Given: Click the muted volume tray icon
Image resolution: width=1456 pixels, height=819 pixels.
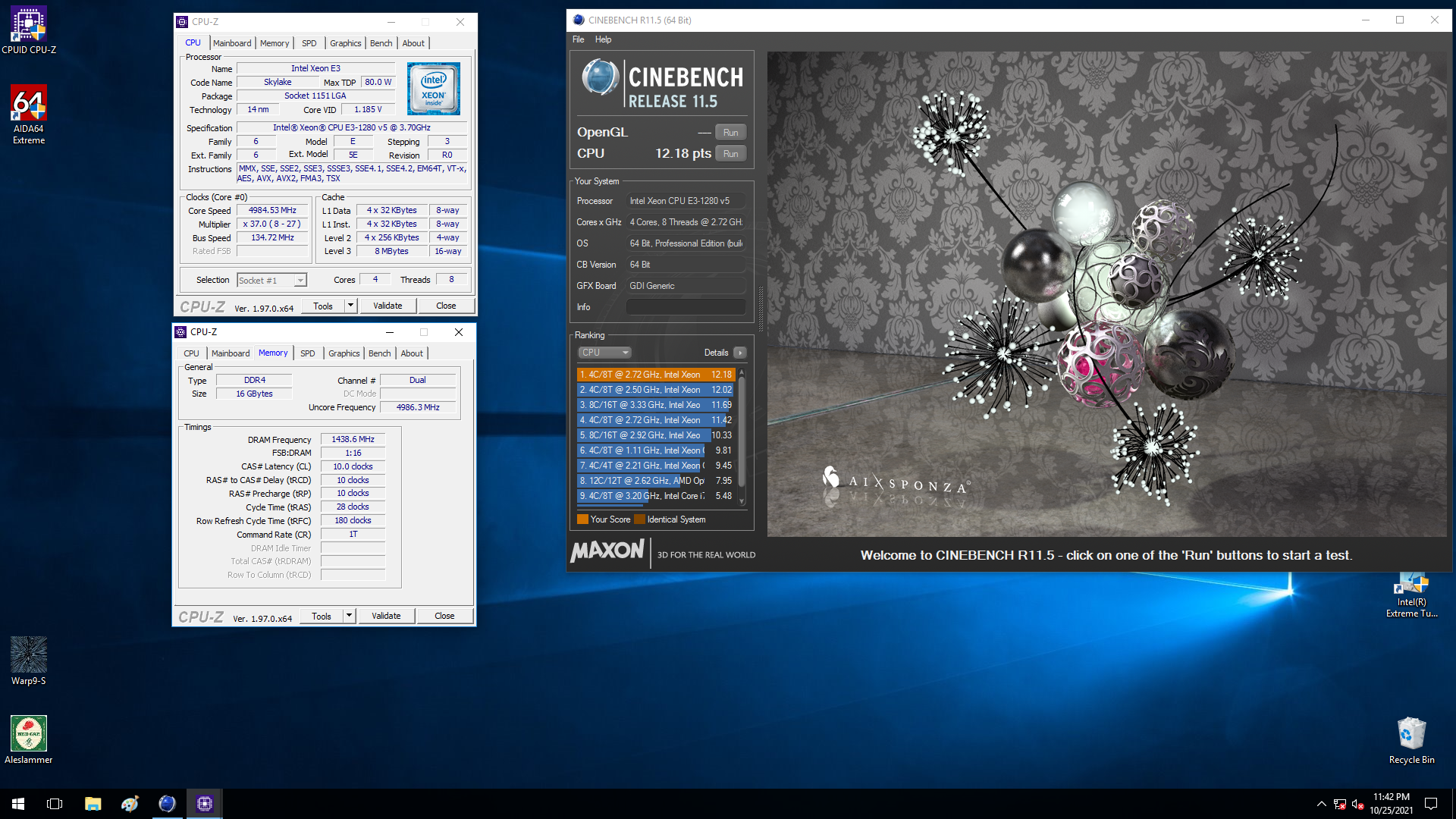Looking at the screenshot, I should [x=1357, y=804].
